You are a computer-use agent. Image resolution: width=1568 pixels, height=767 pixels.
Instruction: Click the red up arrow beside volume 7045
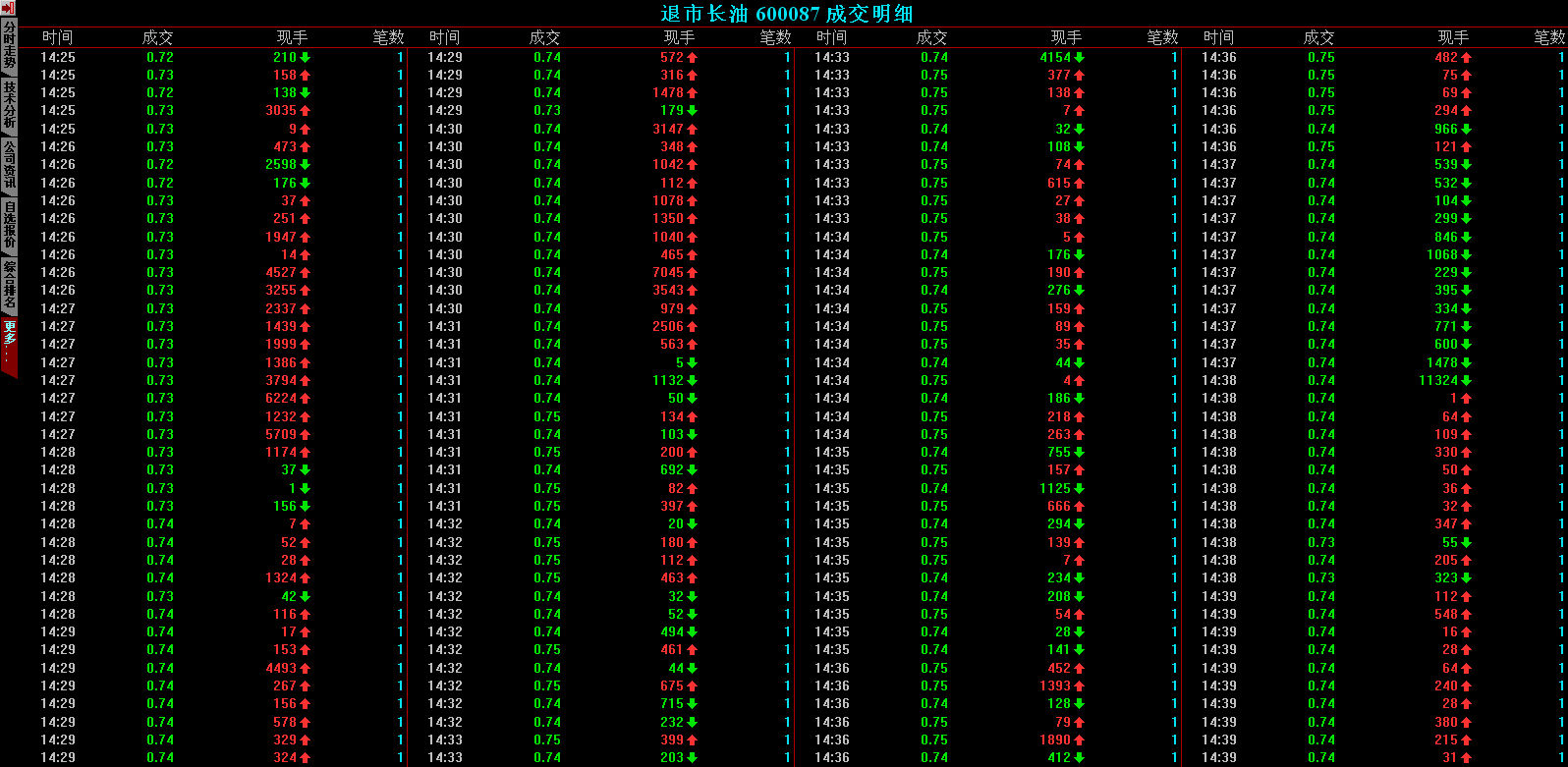693,272
